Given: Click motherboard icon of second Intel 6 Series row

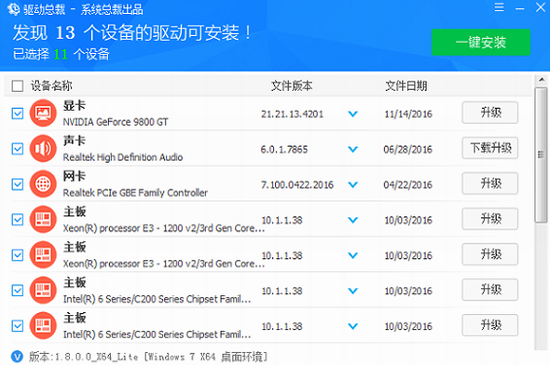Looking at the screenshot, I should point(43,326).
